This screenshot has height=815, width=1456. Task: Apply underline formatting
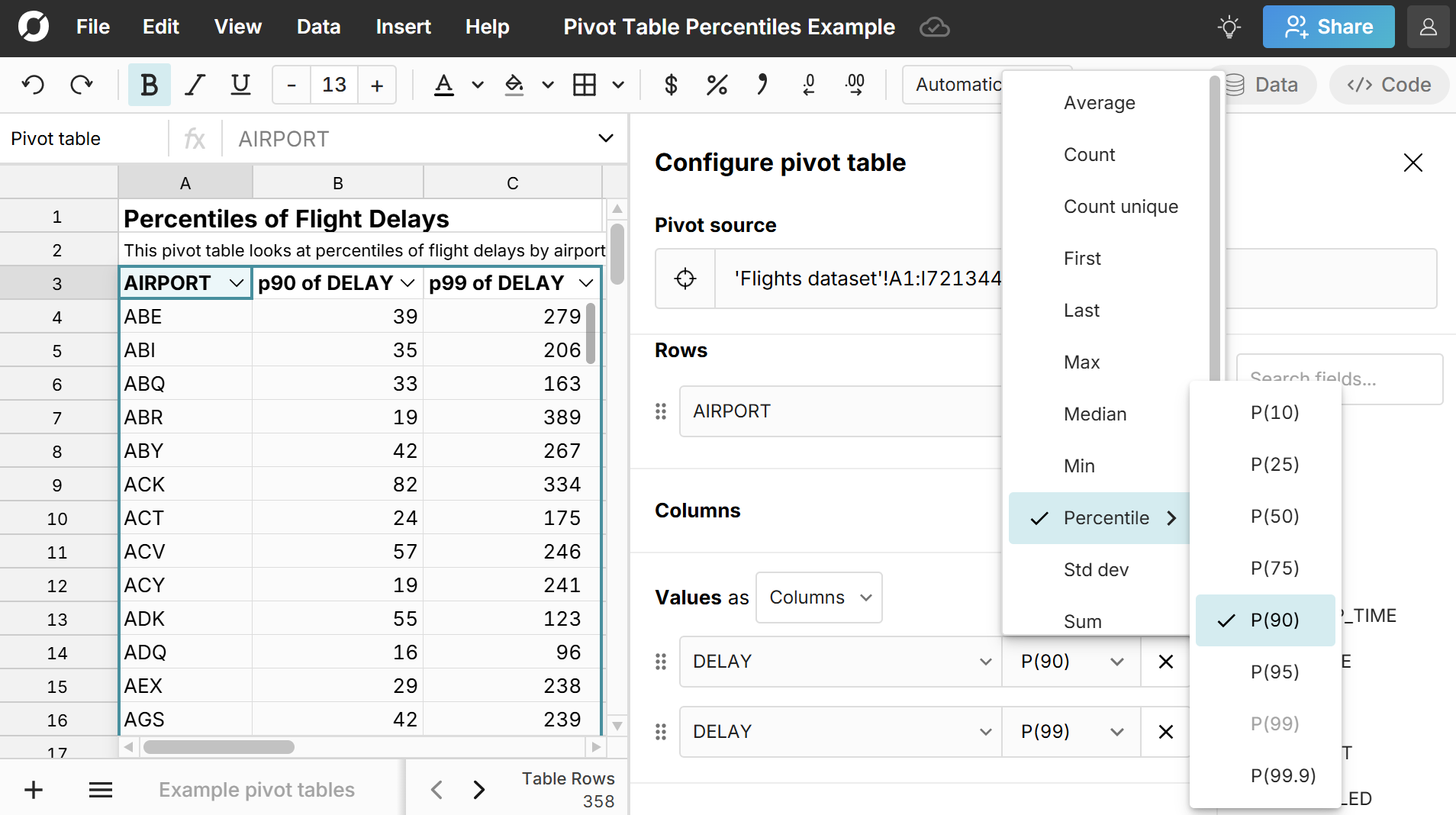click(240, 85)
